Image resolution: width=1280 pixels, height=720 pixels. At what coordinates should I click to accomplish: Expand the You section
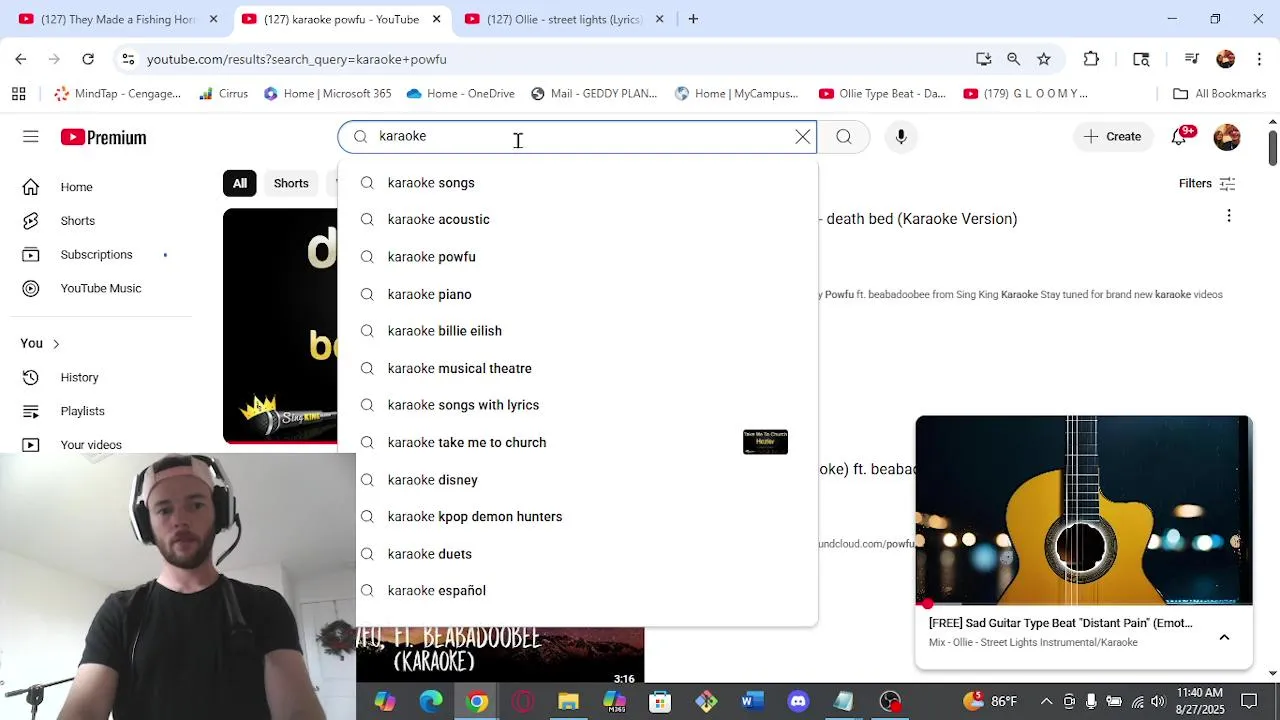(x=40, y=343)
